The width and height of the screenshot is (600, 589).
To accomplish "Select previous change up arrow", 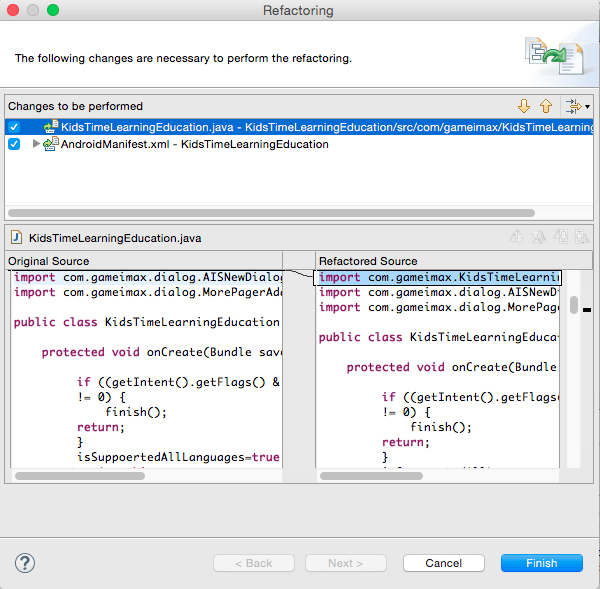I will tap(546, 106).
